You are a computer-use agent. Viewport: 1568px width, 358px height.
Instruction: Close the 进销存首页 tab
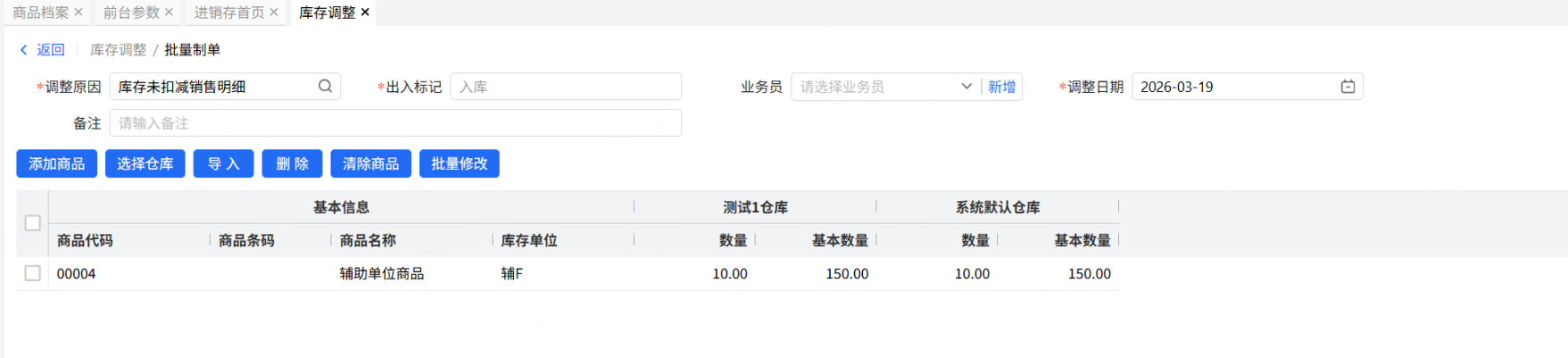(274, 12)
